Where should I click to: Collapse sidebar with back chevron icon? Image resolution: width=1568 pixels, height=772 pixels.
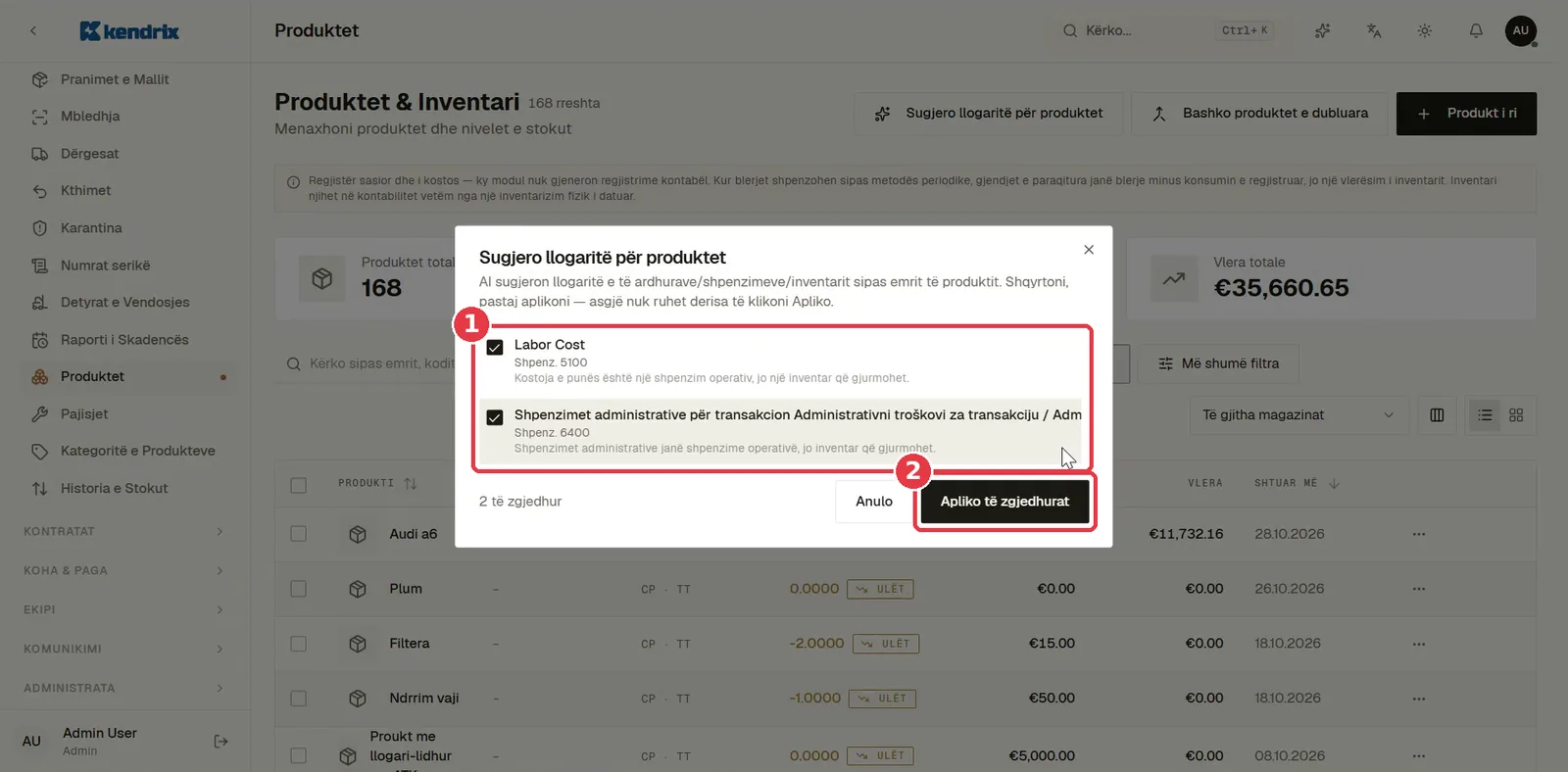(33, 30)
